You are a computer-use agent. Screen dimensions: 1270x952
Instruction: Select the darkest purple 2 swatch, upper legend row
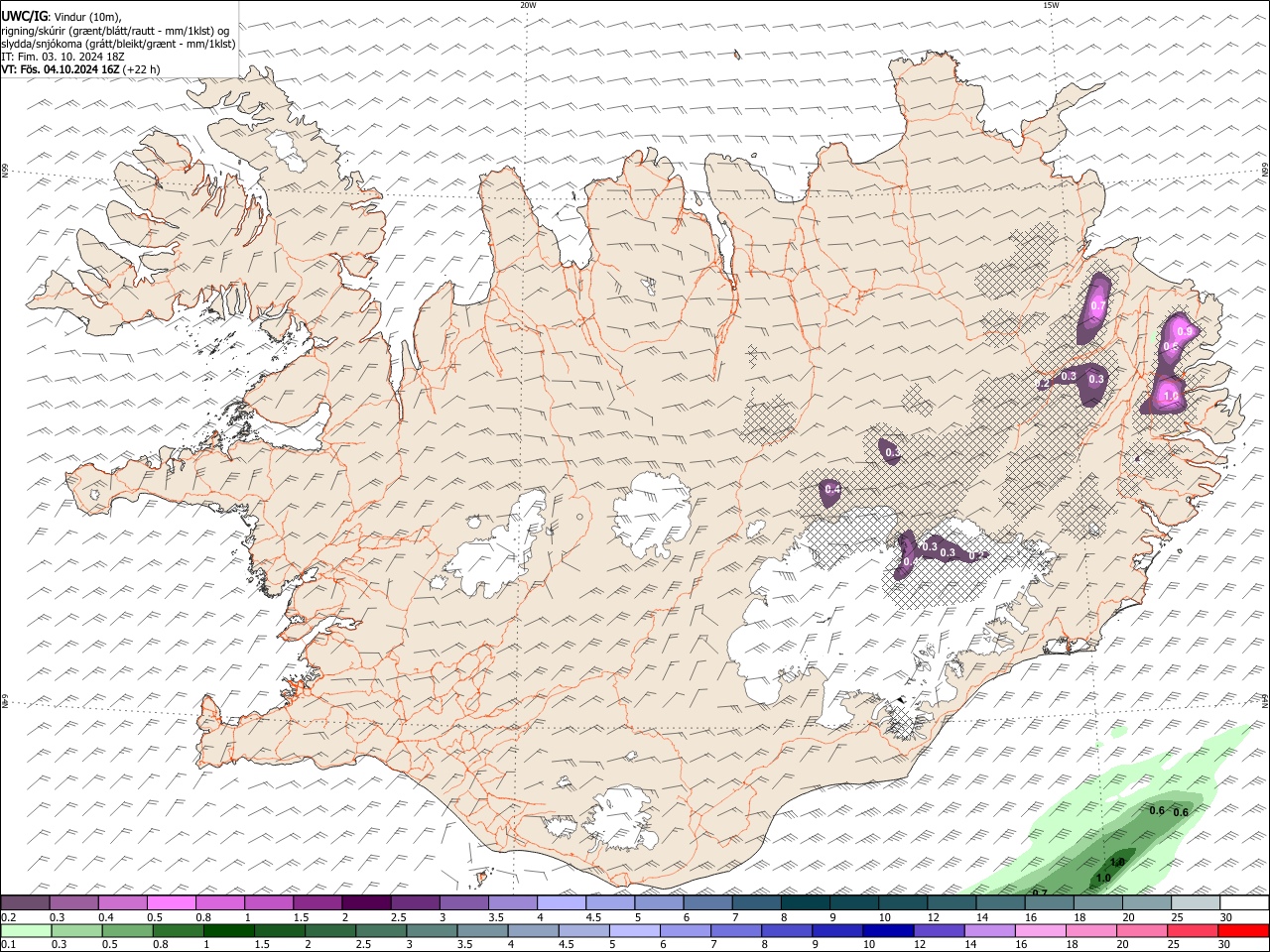[x=366, y=902]
